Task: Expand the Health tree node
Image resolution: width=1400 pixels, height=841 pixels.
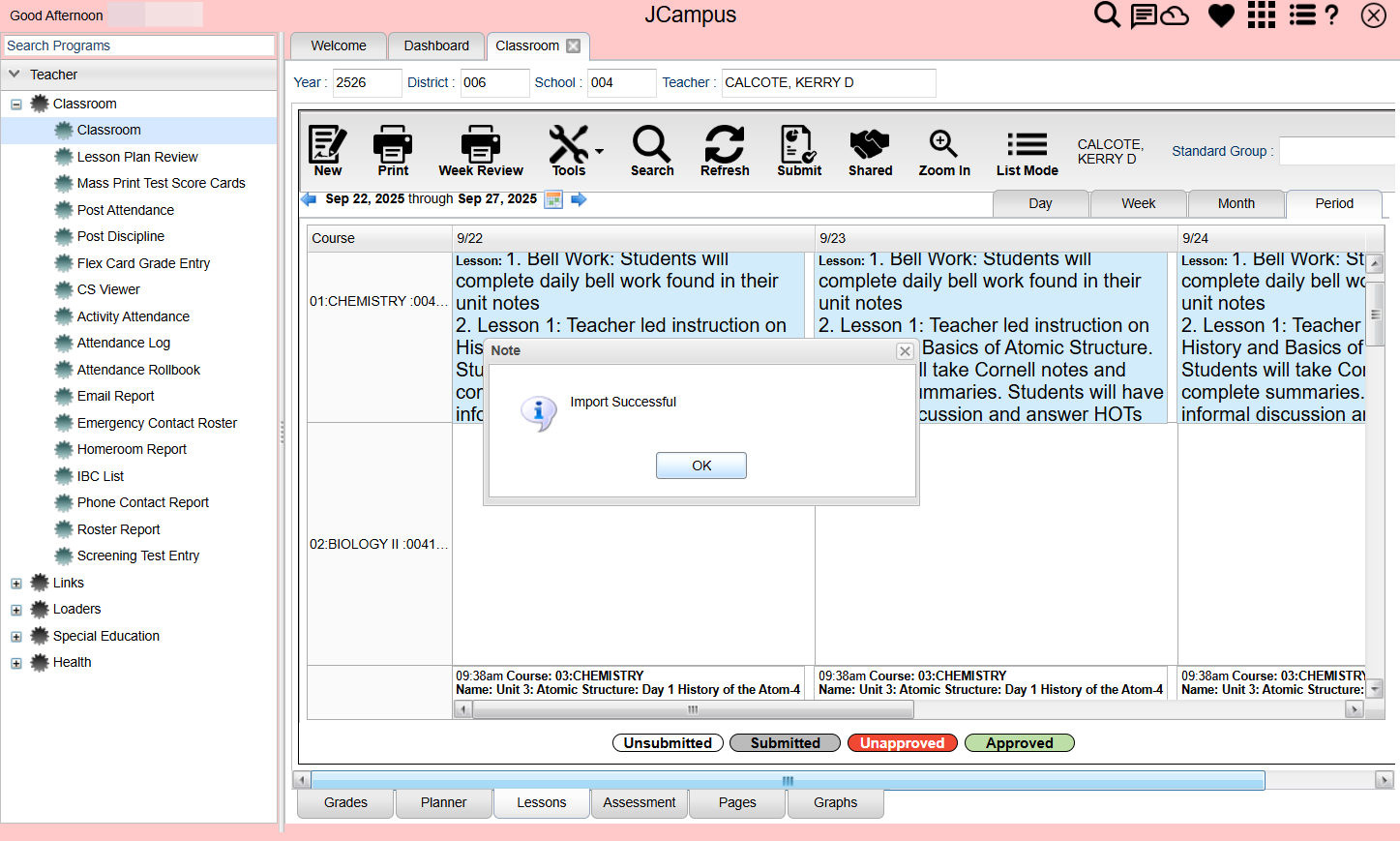Action: coord(16,663)
